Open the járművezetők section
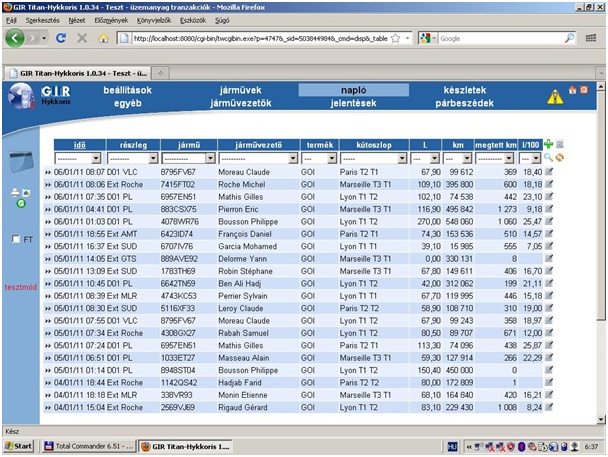 241,103
